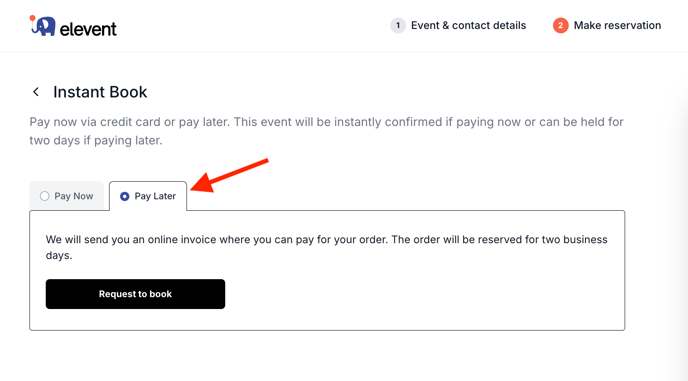
Task: Click the Request to book button
Action: [x=135, y=294]
